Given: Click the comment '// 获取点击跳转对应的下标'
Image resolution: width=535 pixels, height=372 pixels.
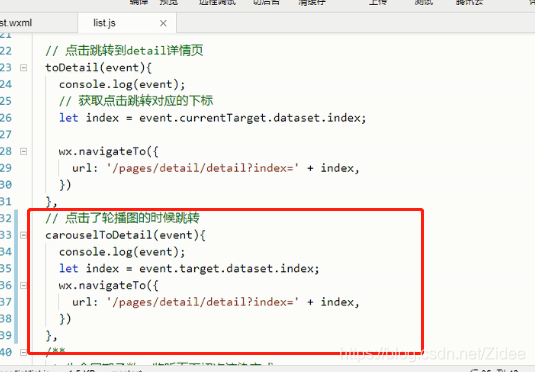Looking at the screenshot, I should 136,101.
